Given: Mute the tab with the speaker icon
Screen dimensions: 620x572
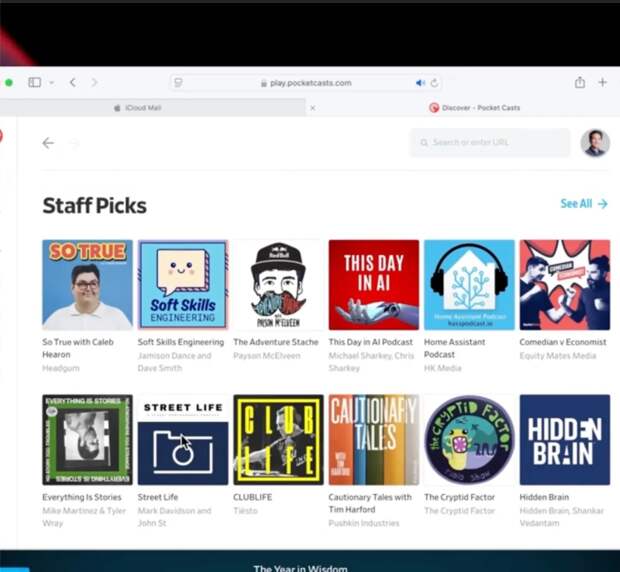Looking at the screenshot, I should point(420,83).
